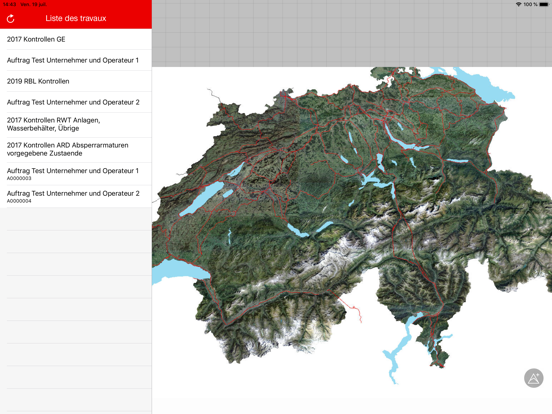Tap the empty list area below jobs
Screen dimensions: 552x414
(76, 310)
